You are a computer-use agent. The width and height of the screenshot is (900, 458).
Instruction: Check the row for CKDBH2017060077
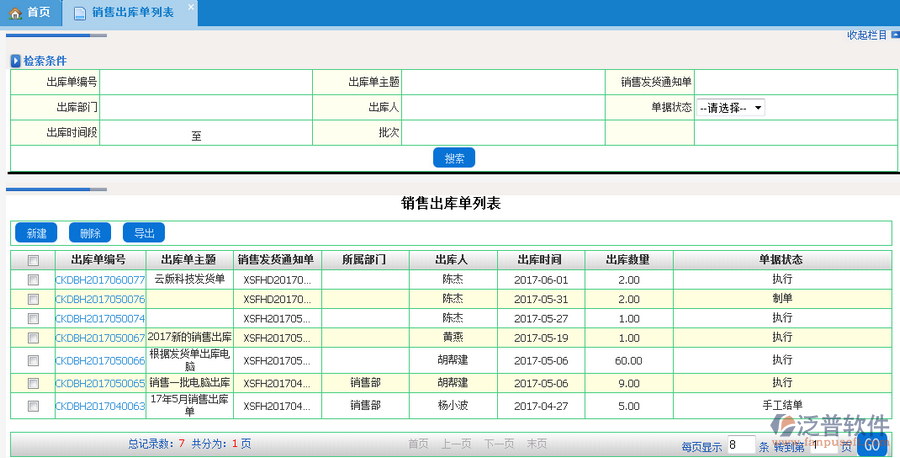coord(33,280)
